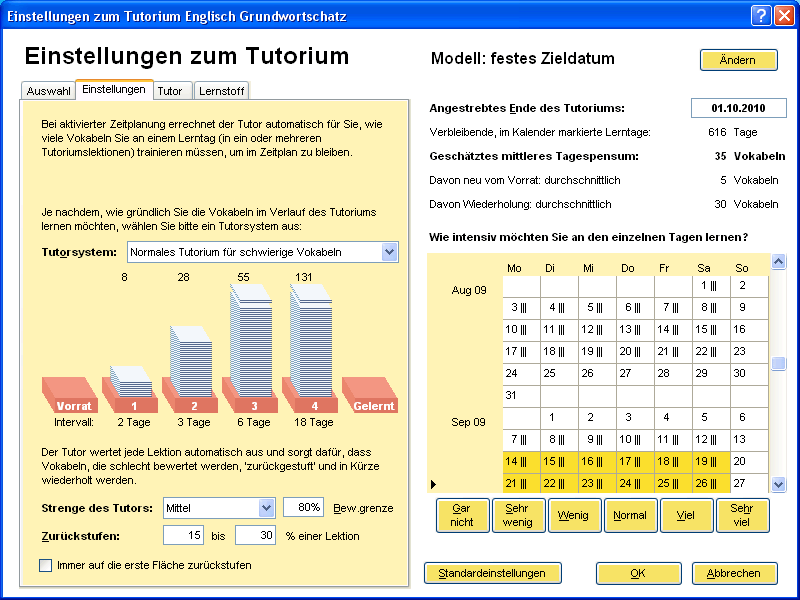Select day 24 in Aug 09
800x600 pixels.
pos(521,374)
